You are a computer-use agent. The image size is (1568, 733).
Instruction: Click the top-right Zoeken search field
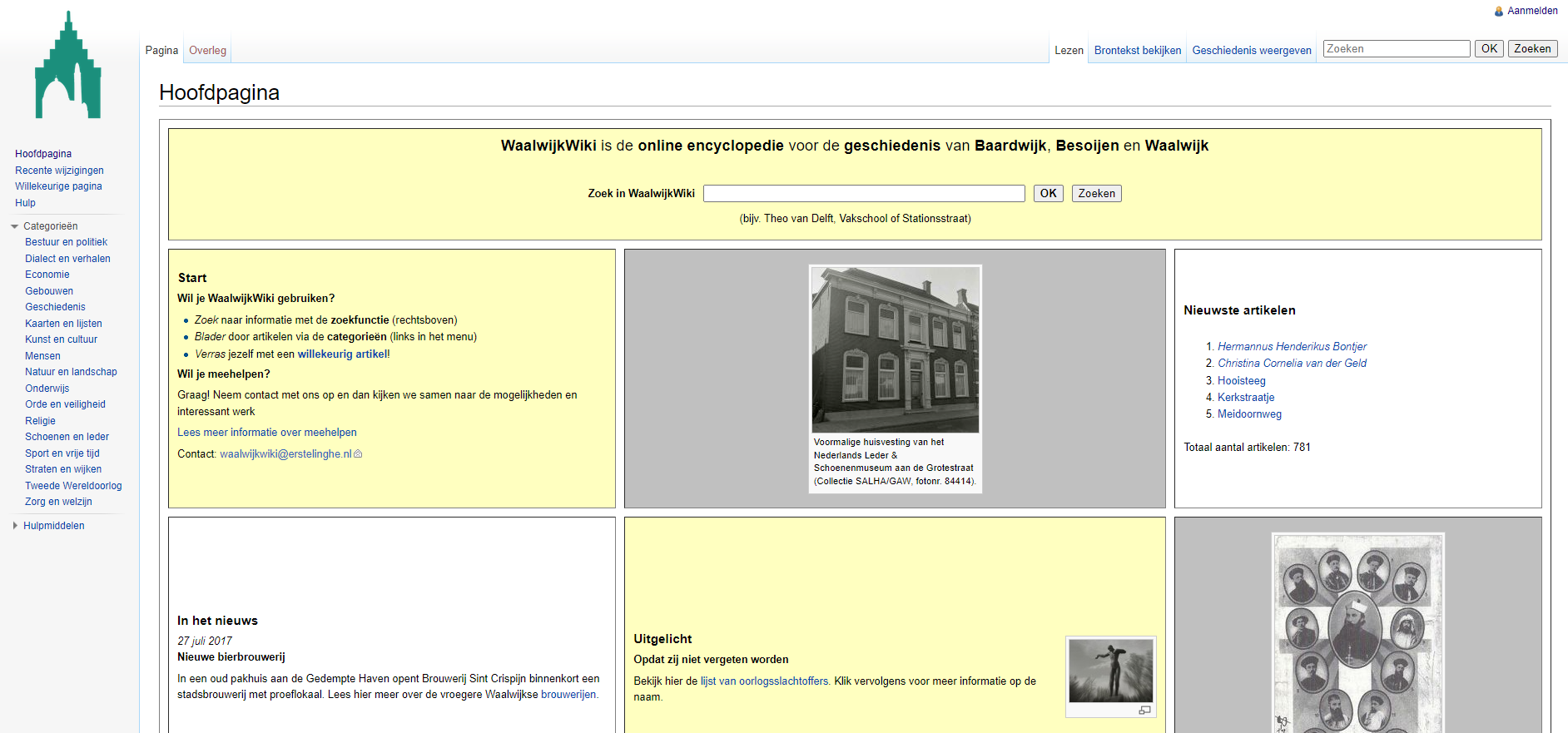pos(1396,49)
